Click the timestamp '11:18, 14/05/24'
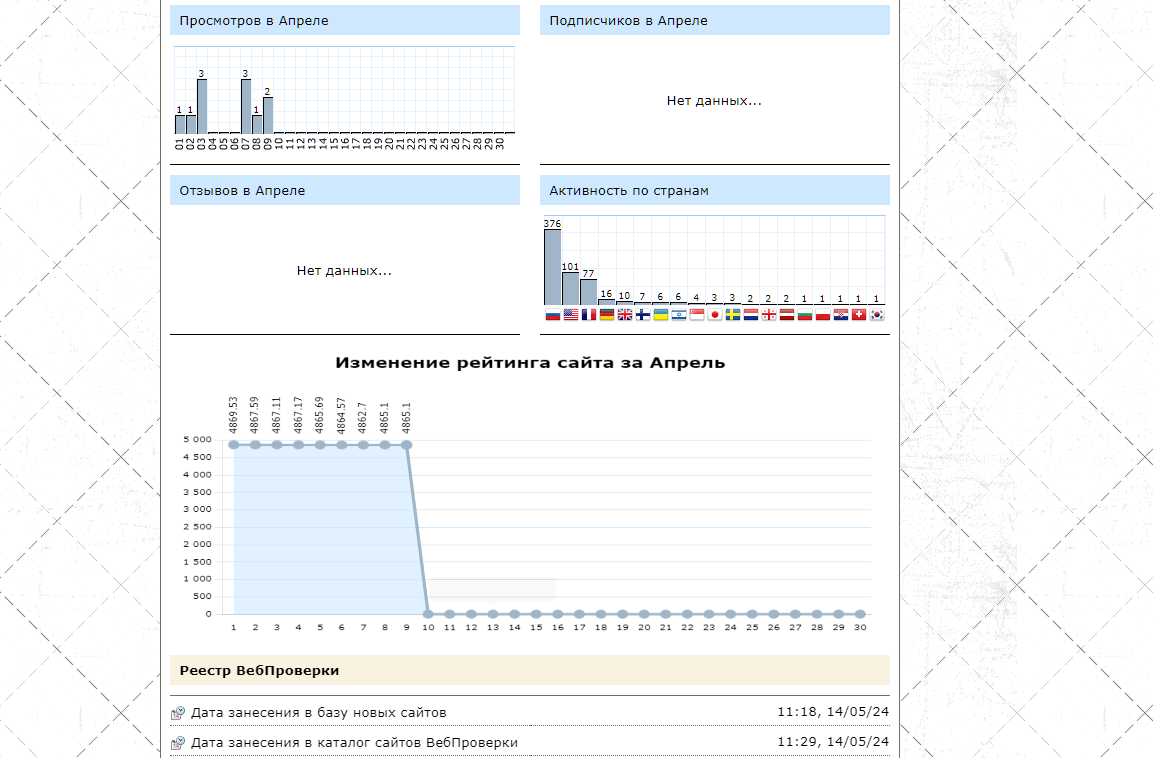 833,712
